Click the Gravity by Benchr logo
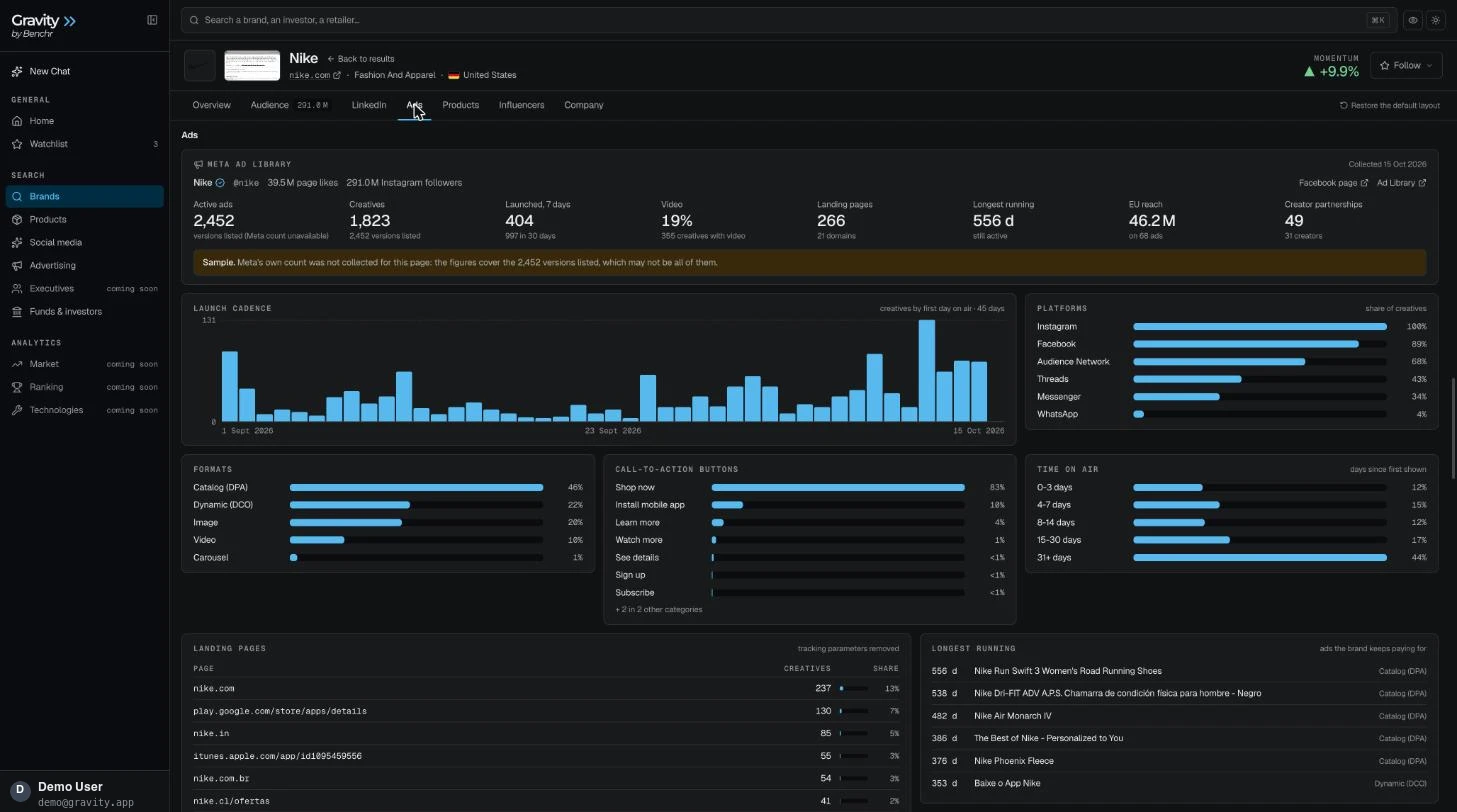 point(43,25)
